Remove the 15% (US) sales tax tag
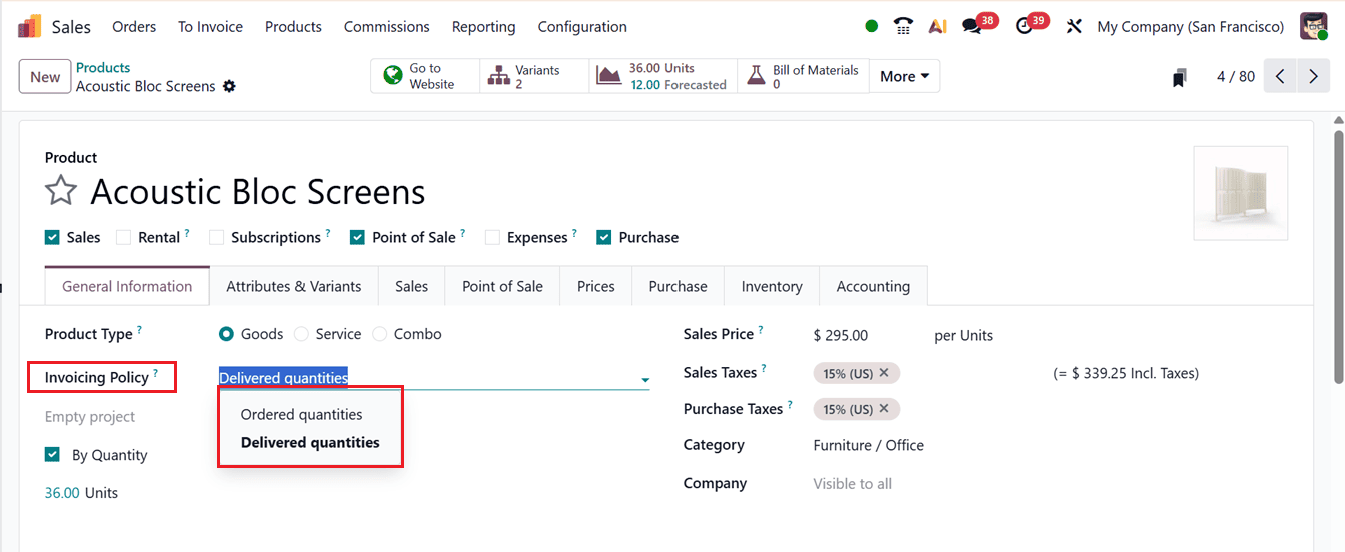The image size is (1345, 552). (x=884, y=373)
